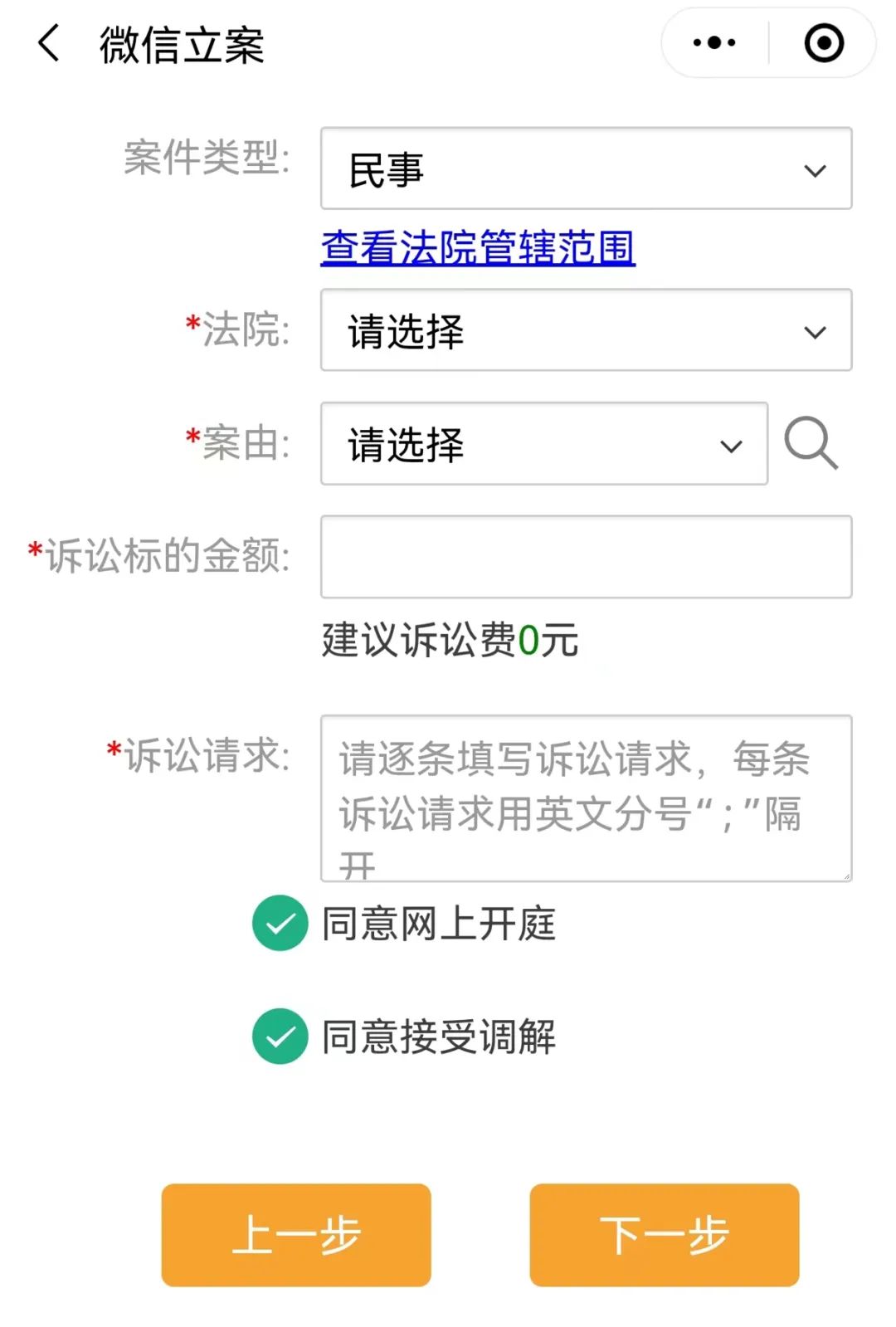Open the three-dot mini-program options menu
The image size is (896, 1327).
(715, 41)
